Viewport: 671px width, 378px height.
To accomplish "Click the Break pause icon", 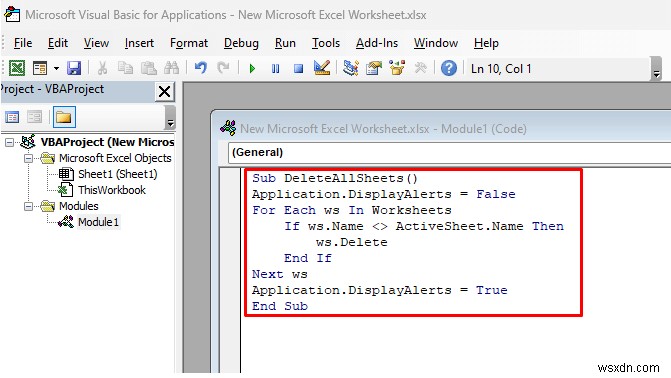I will coord(275,68).
